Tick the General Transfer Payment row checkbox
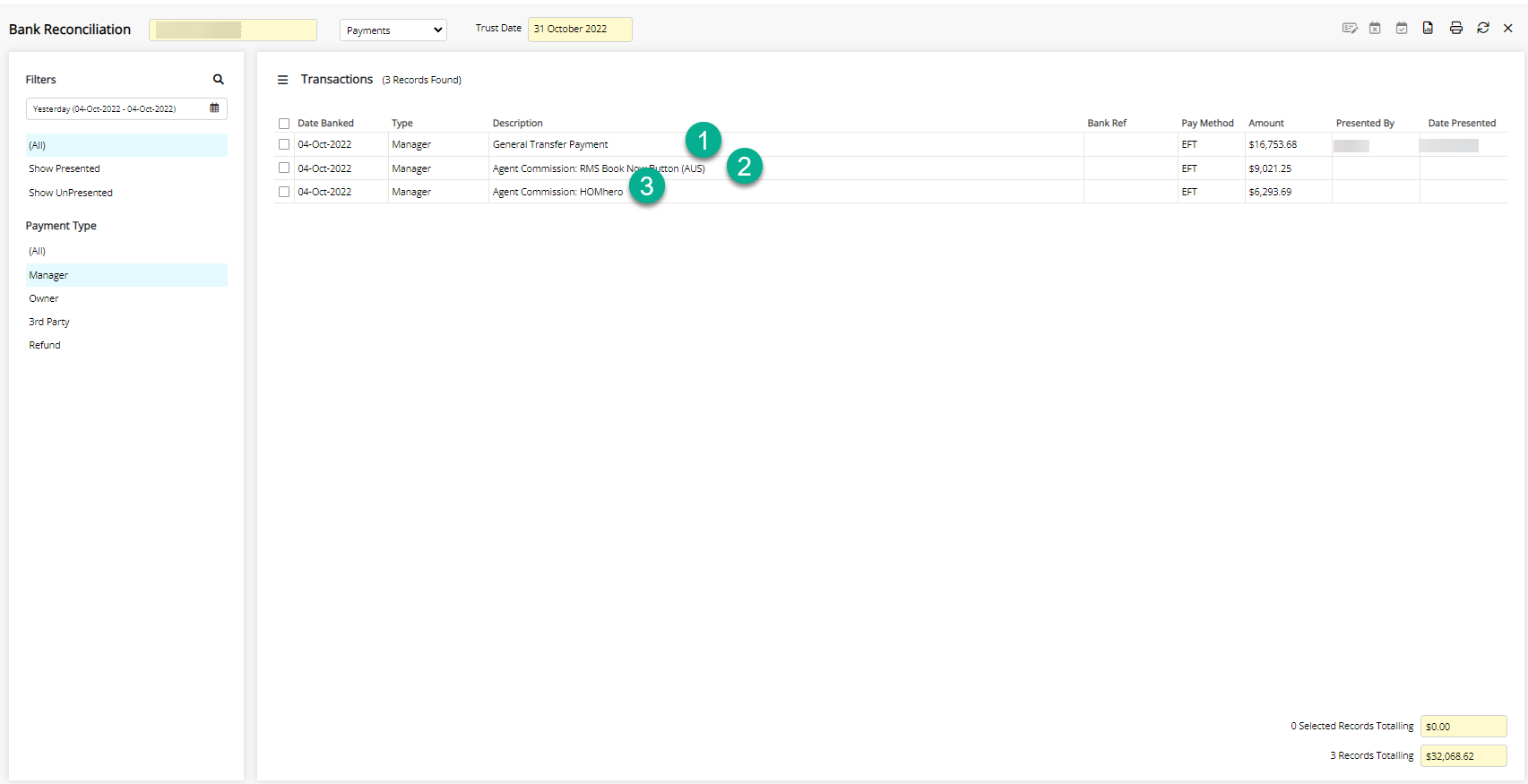The width and height of the screenshot is (1528, 784). [284, 144]
